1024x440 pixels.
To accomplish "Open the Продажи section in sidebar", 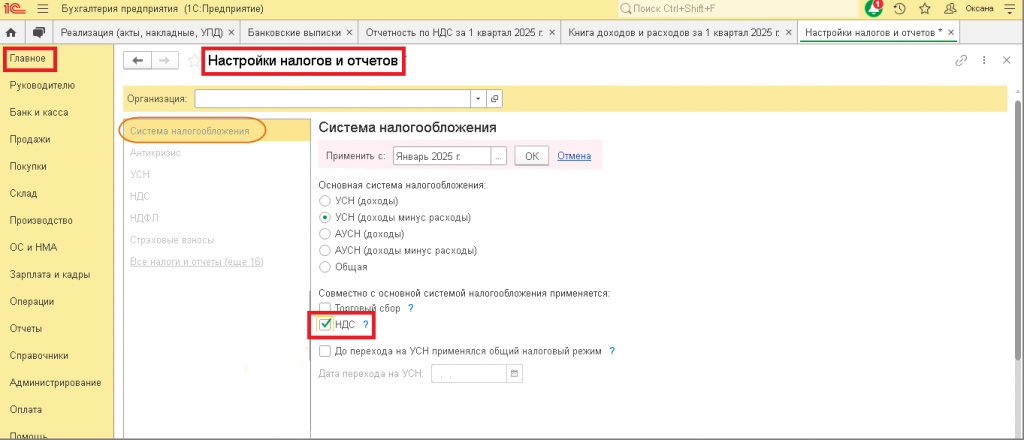I will [x=30, y=139].
